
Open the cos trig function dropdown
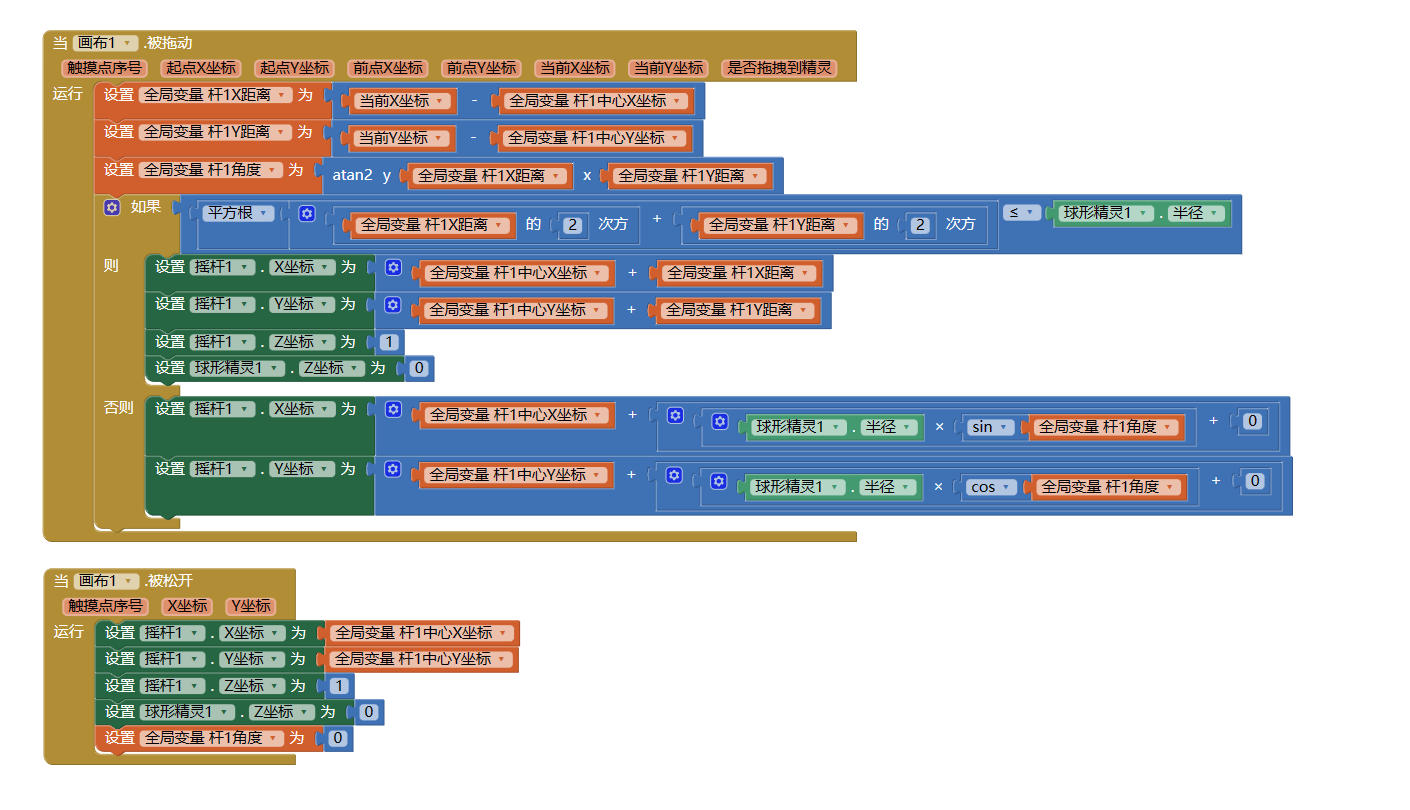(990, 487)
